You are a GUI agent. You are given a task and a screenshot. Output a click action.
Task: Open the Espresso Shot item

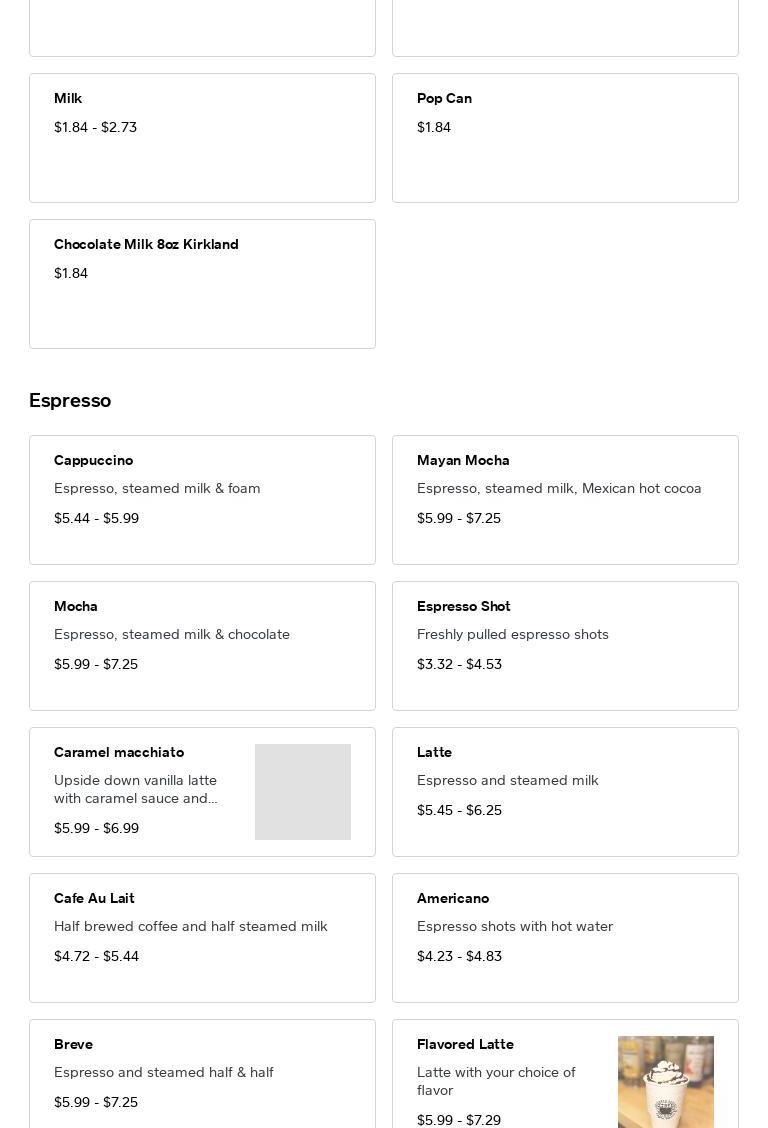click(565, 646)
